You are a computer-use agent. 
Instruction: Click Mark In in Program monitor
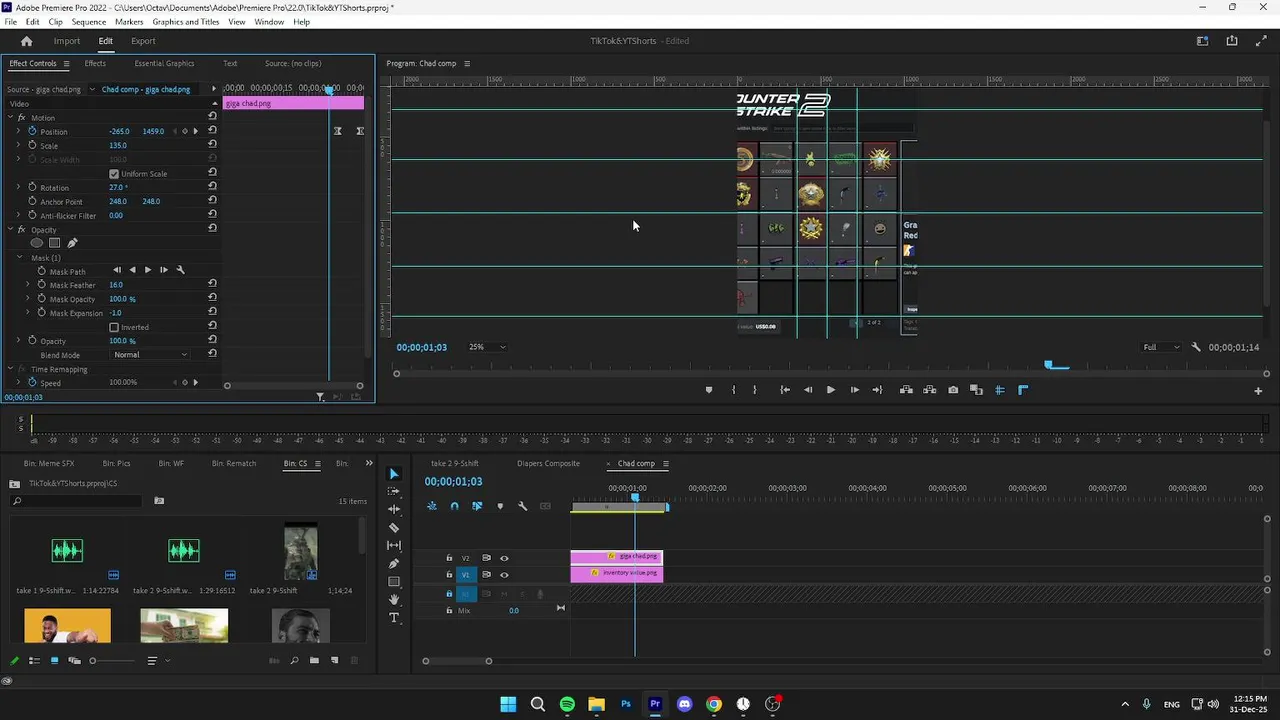[x=733, y=390]
